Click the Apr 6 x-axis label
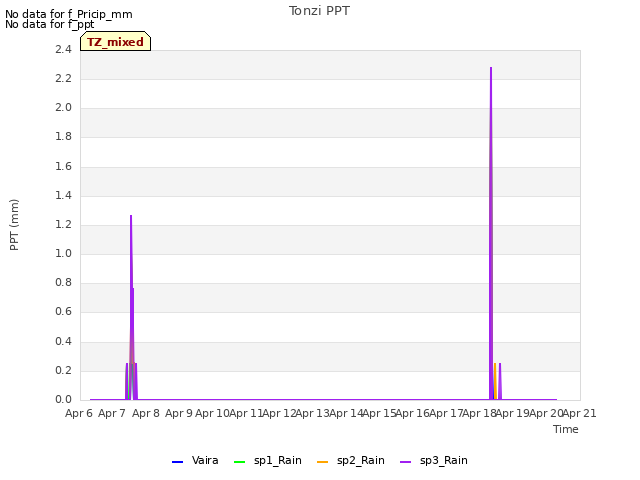Image resolution: width=640 pixels, height=480 pixels. (79, 413)
